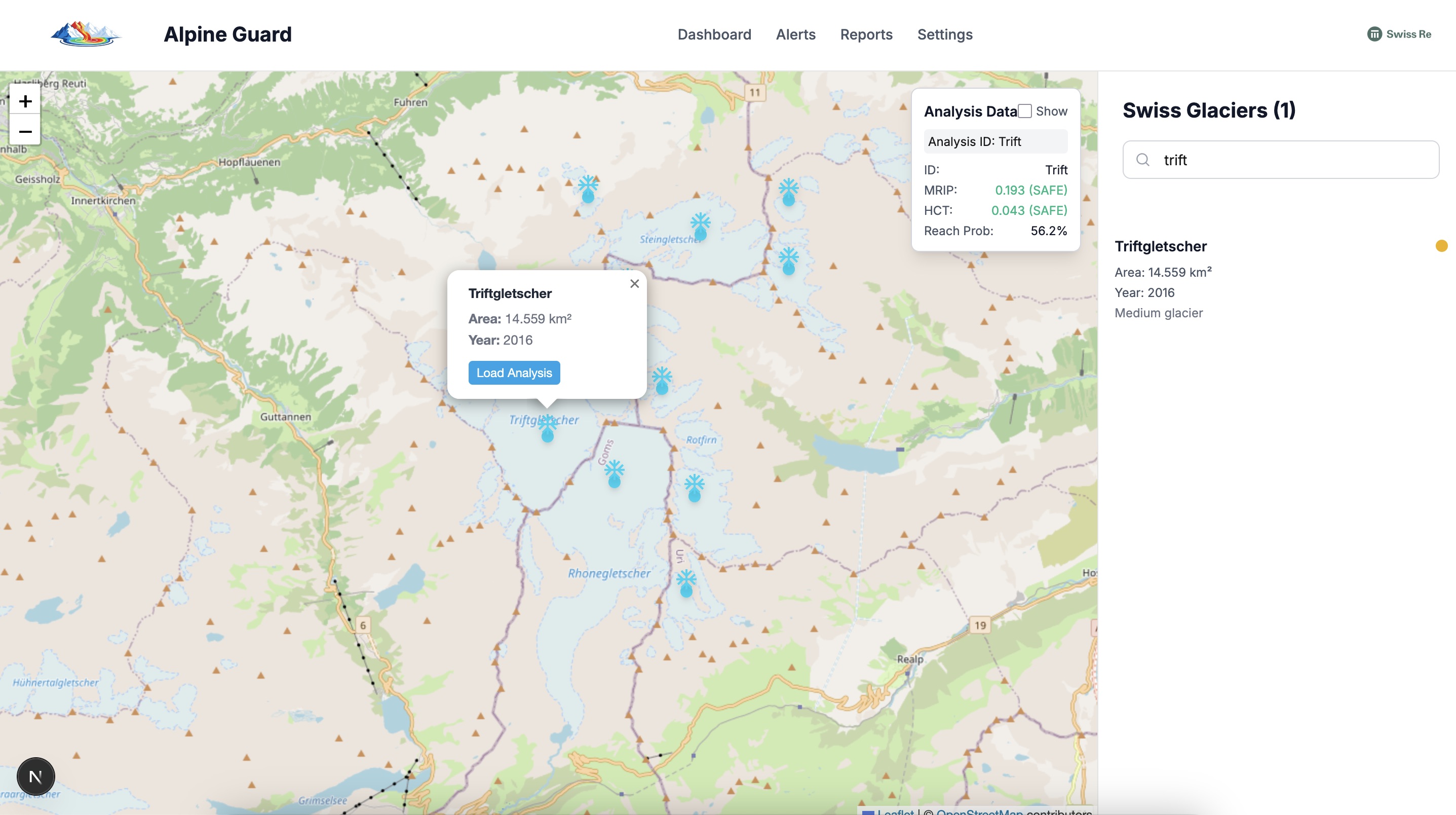Screen dimensions: 1456x815
Task: Click the yellow status dot for Triftgletscher
Action: click(1441, 245)
